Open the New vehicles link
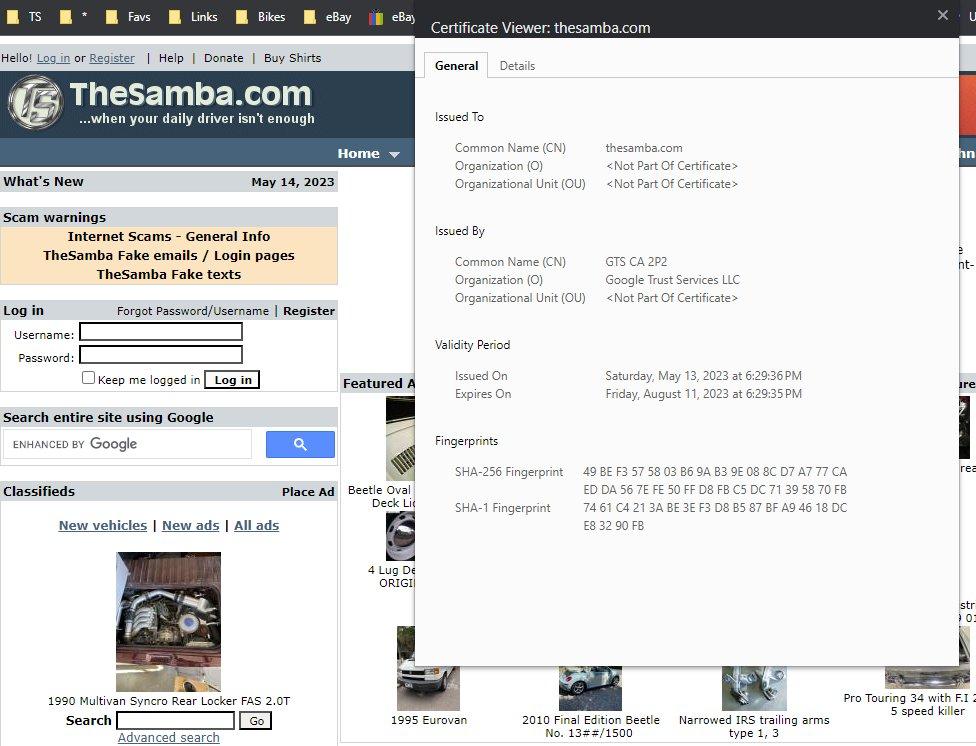 coord(102,525)
